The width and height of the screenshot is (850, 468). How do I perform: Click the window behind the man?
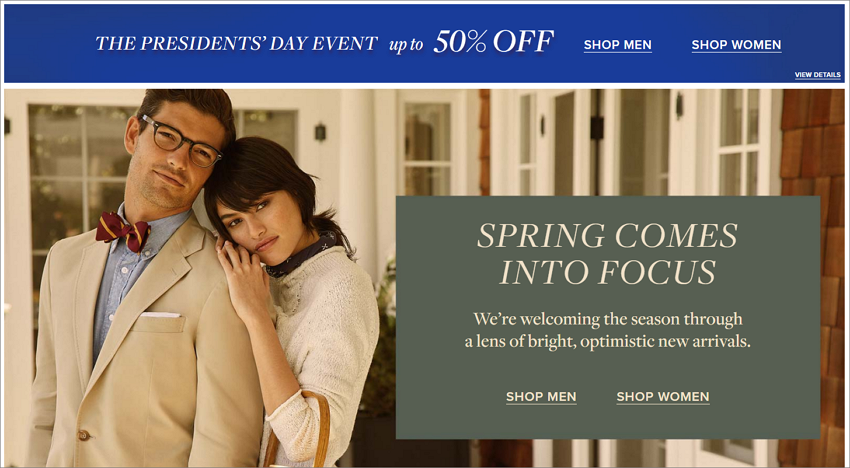(x=79, y=179)
